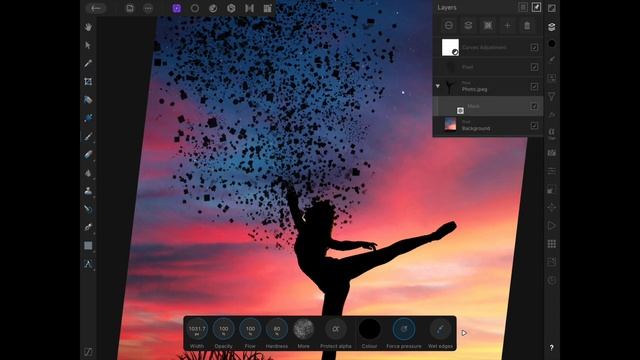Select the Paint Brush tool
This screenshot has width=640, height=360.
[x=88, y=136]
